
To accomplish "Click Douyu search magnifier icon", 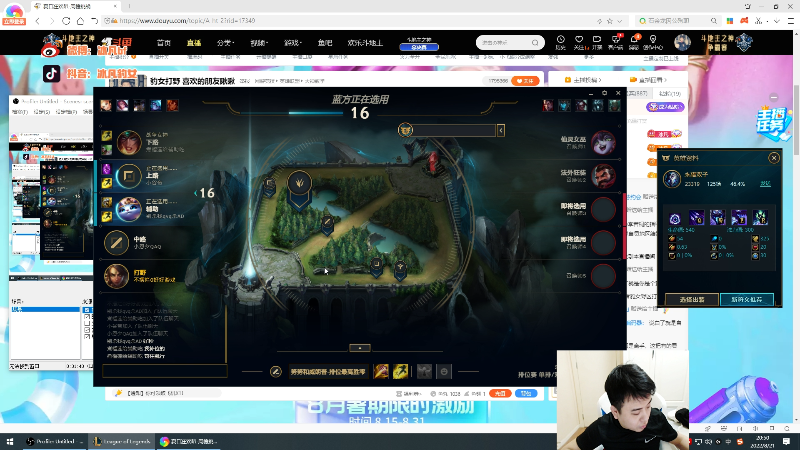I will point(535,42).
